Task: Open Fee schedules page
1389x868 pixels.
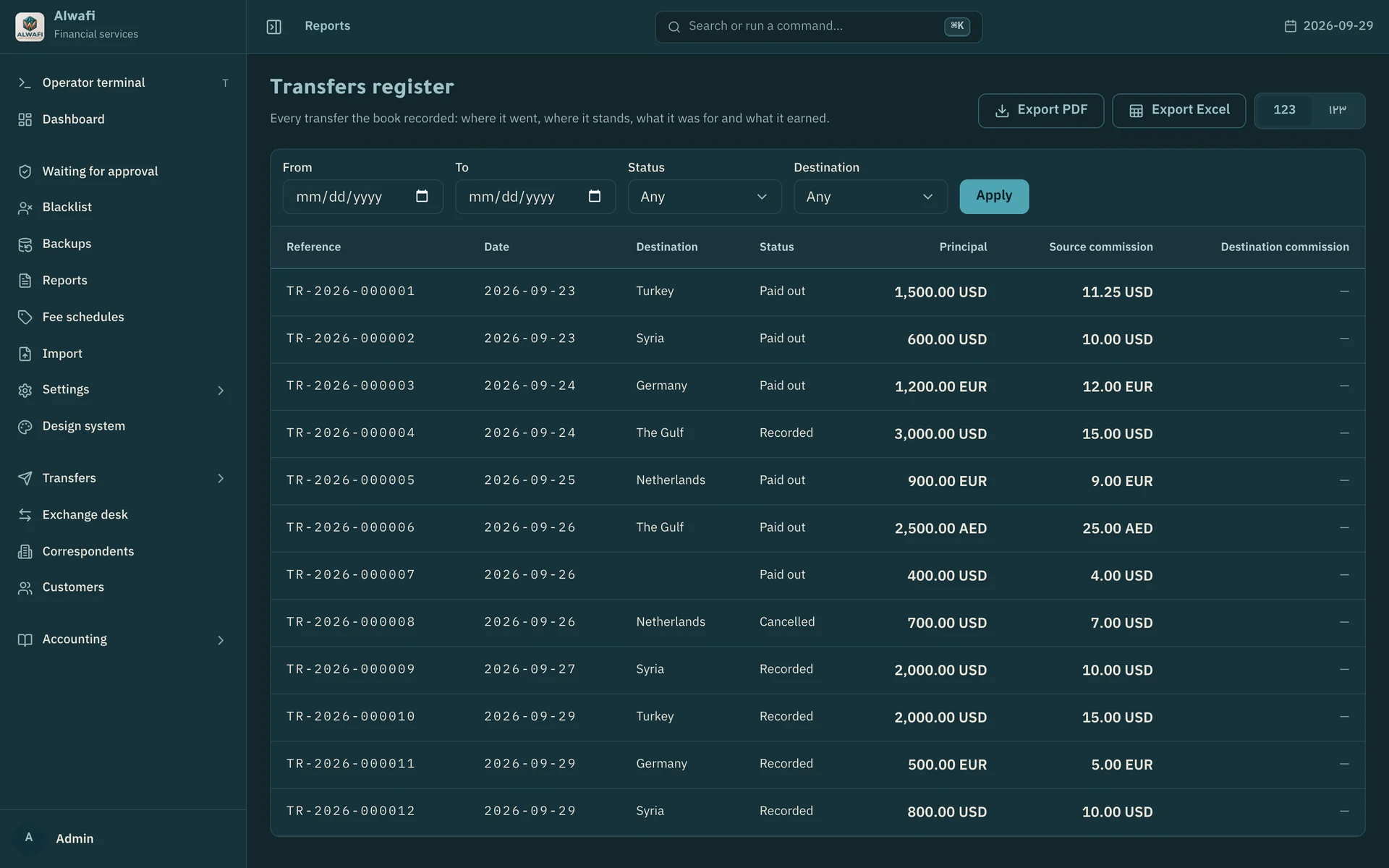Action: 123,317
